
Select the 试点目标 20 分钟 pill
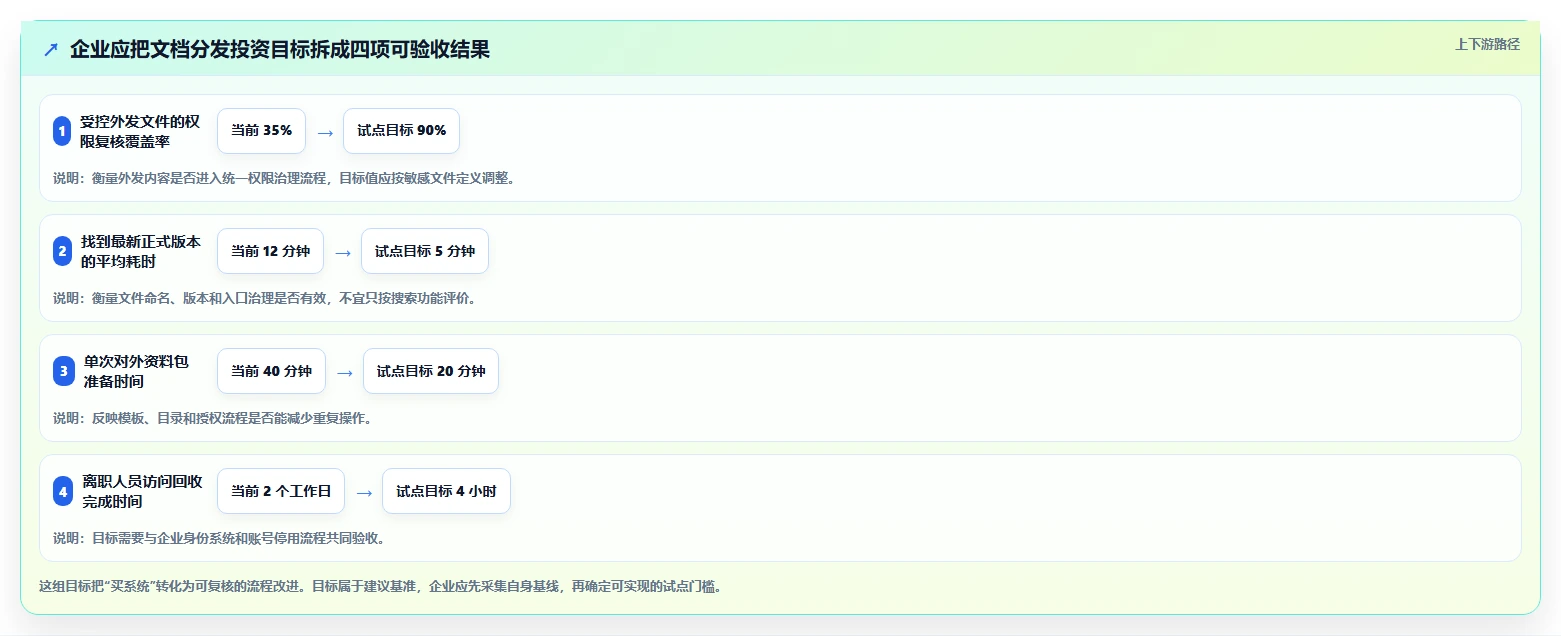(x=431, y=371)
